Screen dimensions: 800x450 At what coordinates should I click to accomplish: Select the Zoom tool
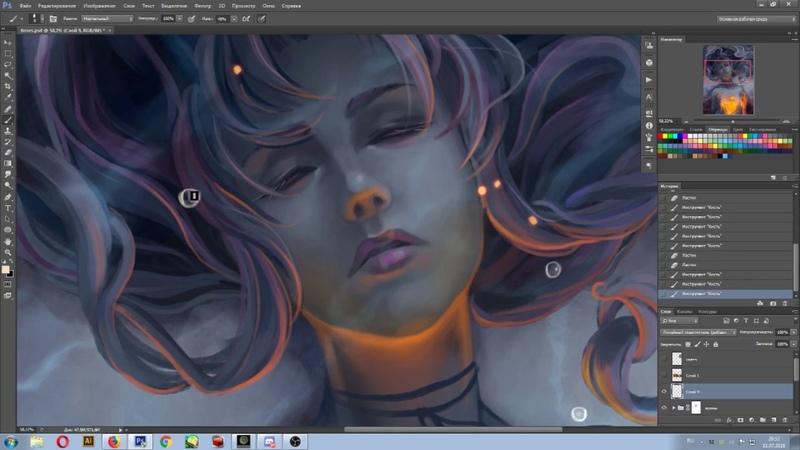8,252
